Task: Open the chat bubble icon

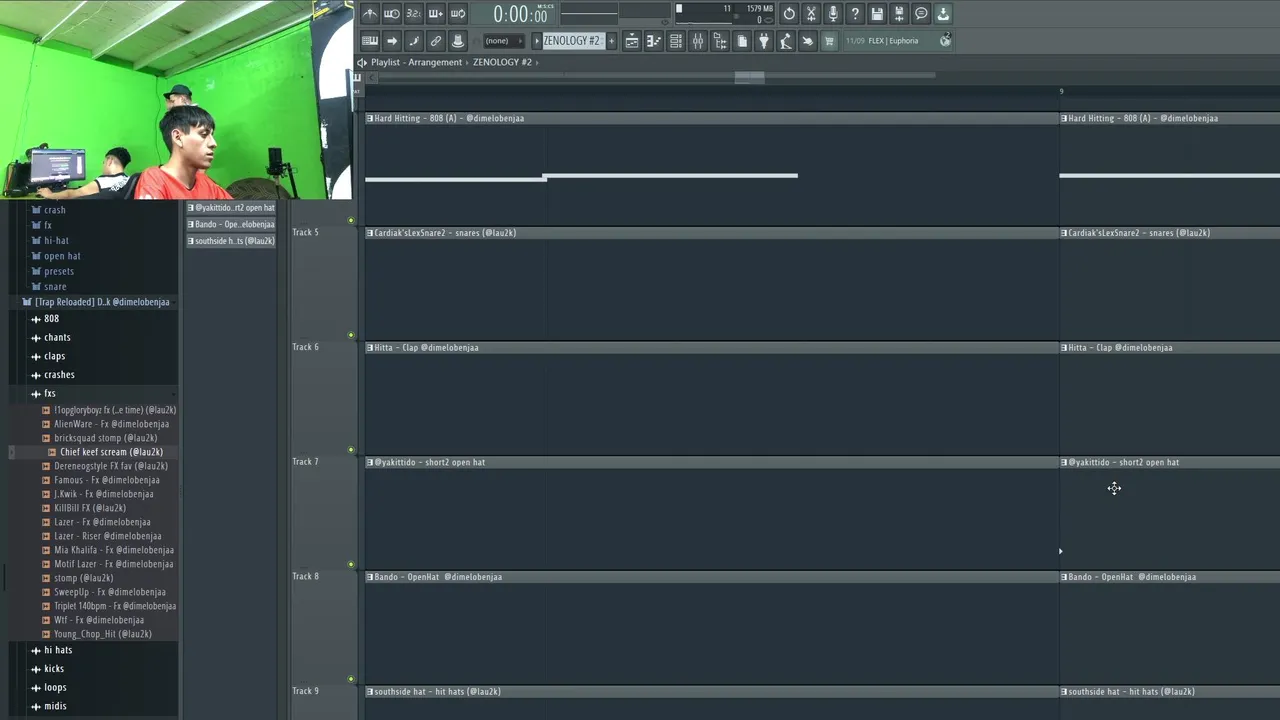Action: [921, 14]
